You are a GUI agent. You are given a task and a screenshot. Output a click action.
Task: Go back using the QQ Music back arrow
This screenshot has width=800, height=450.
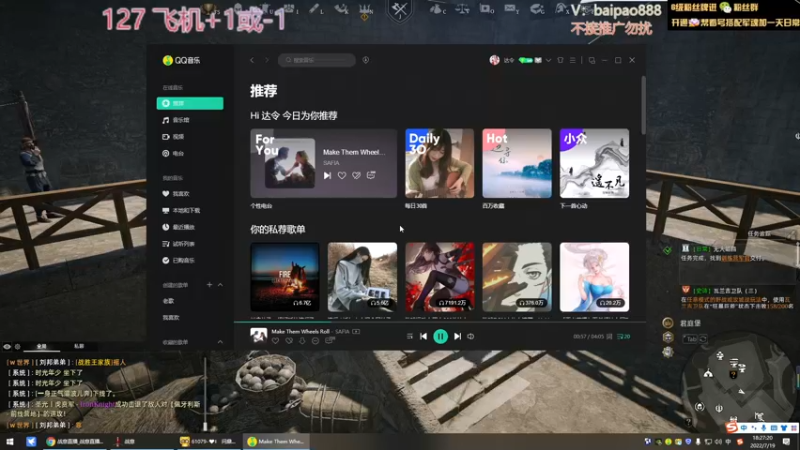click(252, 60)
